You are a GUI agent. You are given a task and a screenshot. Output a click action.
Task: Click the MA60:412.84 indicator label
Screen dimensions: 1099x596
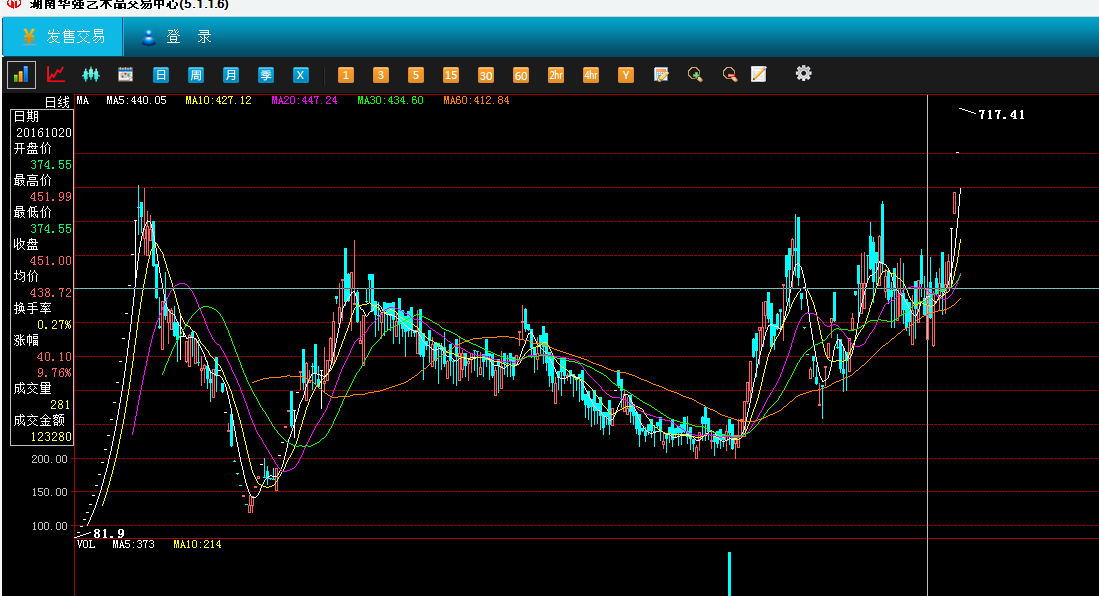[477, 100]
